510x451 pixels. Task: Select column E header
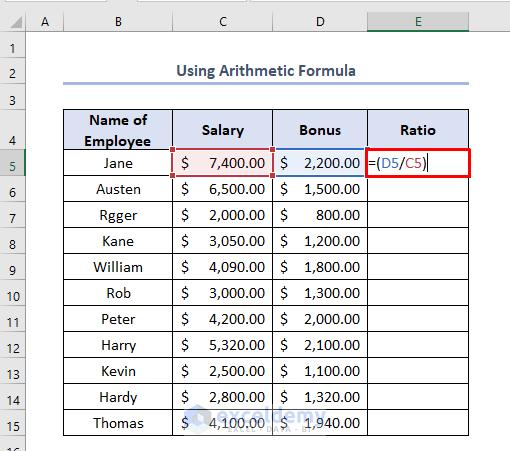[x=418, y=22]
